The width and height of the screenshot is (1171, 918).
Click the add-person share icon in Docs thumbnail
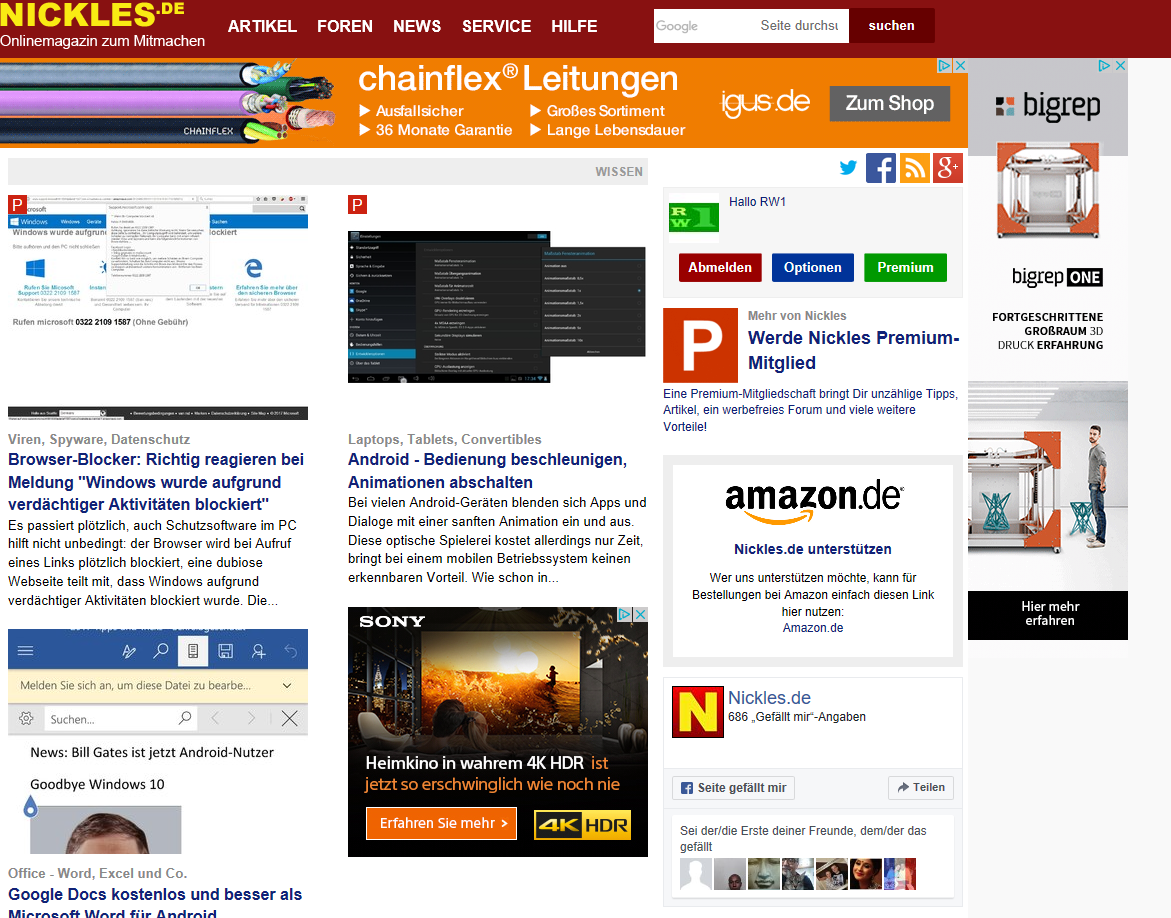[258, 651]
